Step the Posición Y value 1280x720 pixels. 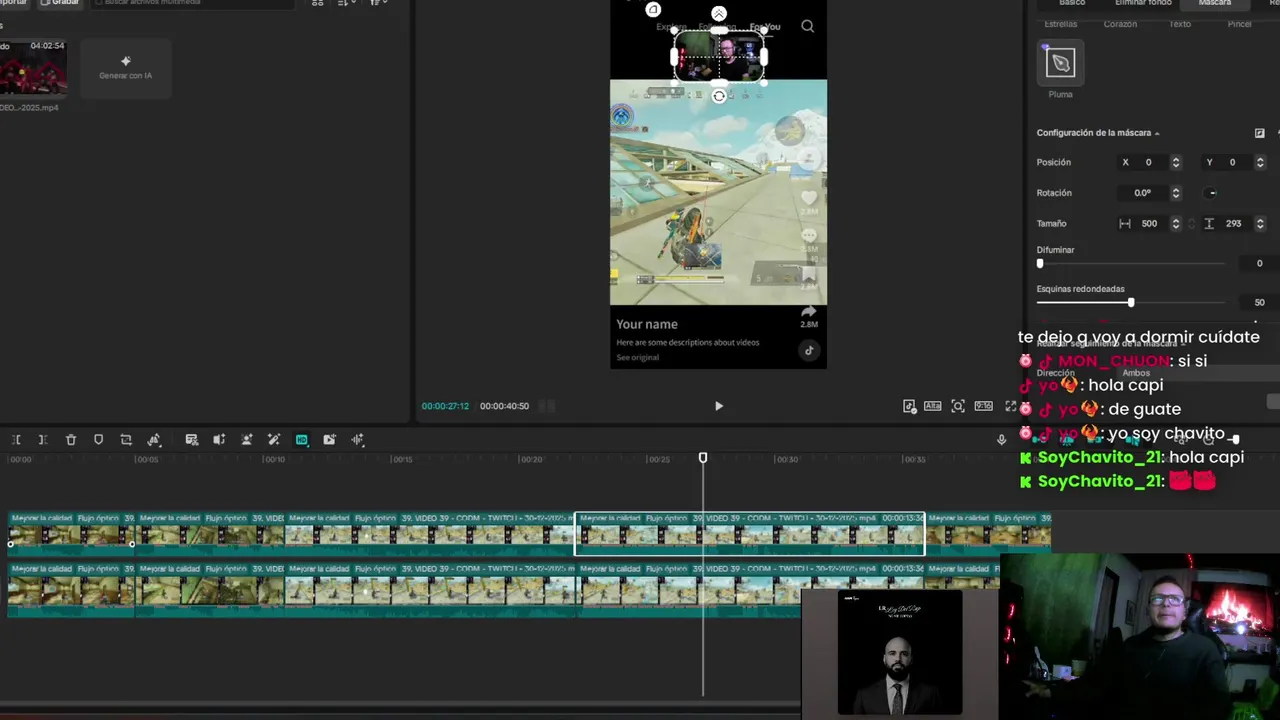coord(1260,162)
